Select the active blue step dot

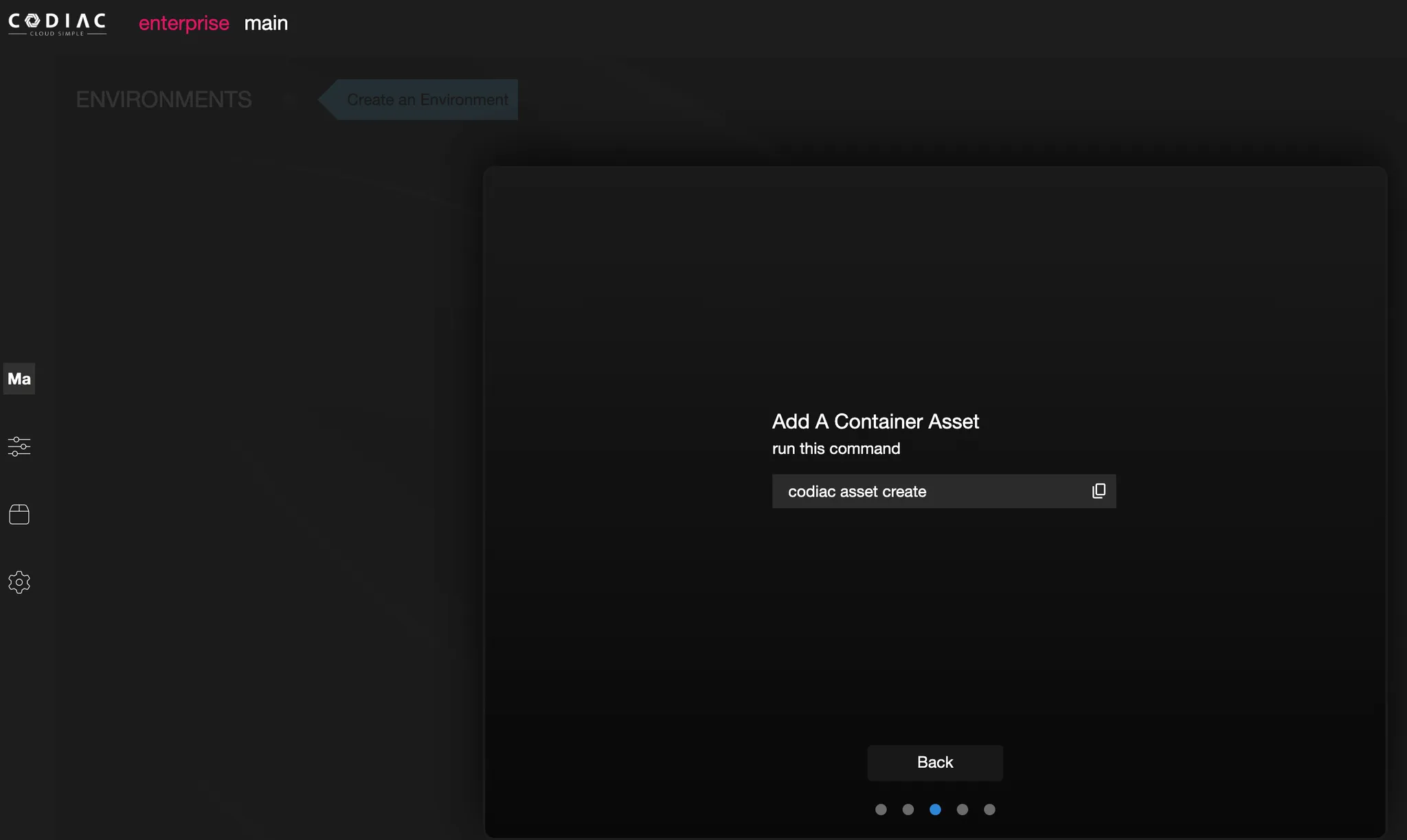pyautogui.click(x=935, y=810)
